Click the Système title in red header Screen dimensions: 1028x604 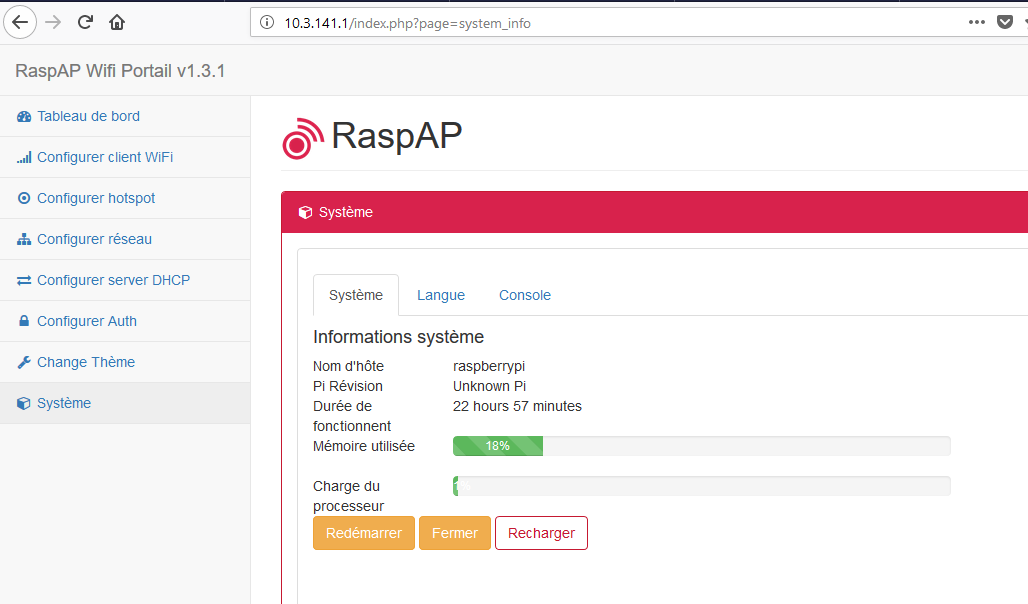tap(346, 212)
